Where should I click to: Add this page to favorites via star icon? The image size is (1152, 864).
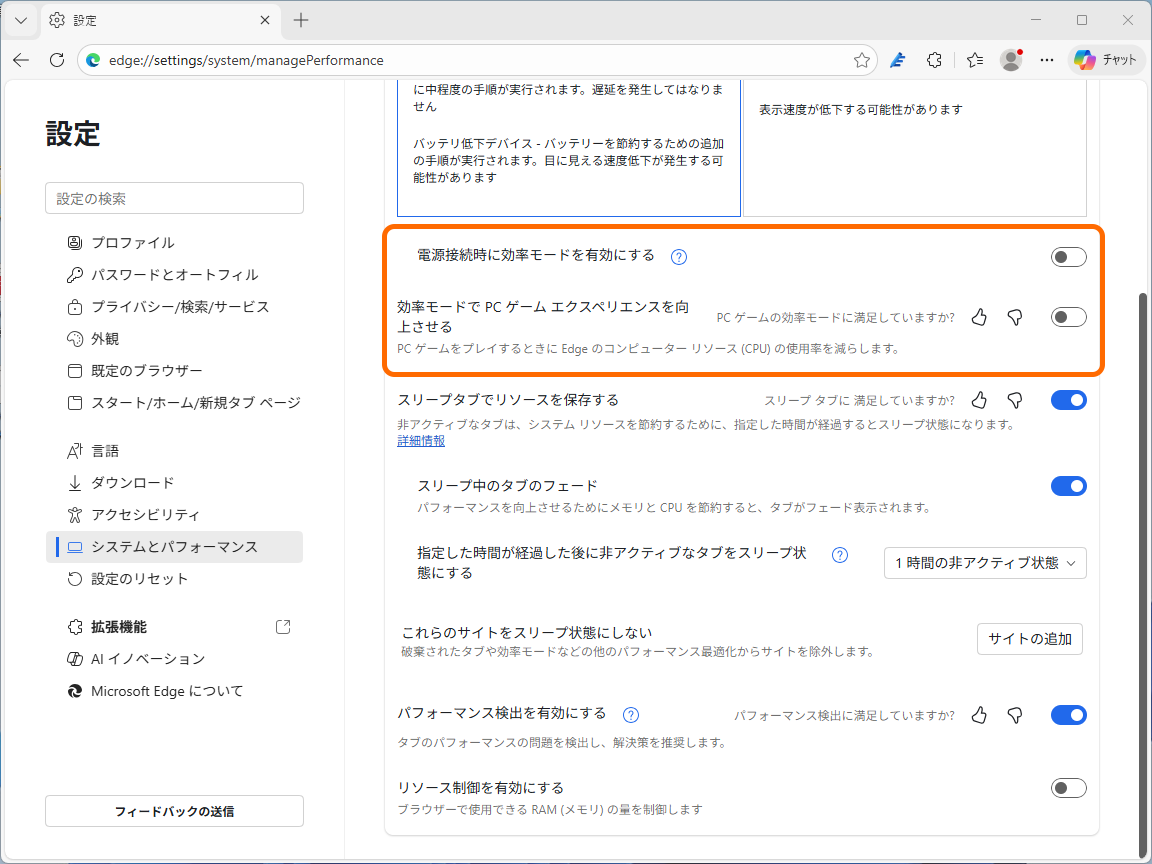click(861, 60)
